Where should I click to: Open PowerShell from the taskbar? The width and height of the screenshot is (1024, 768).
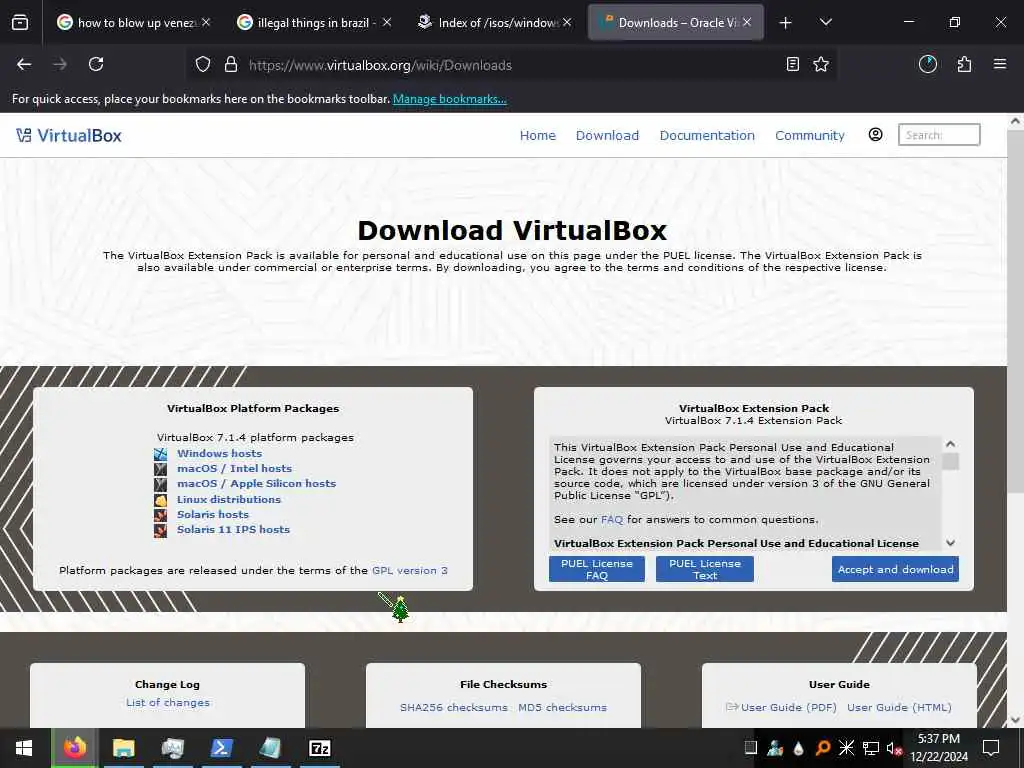pyautogui.click(x=221, y=748)
